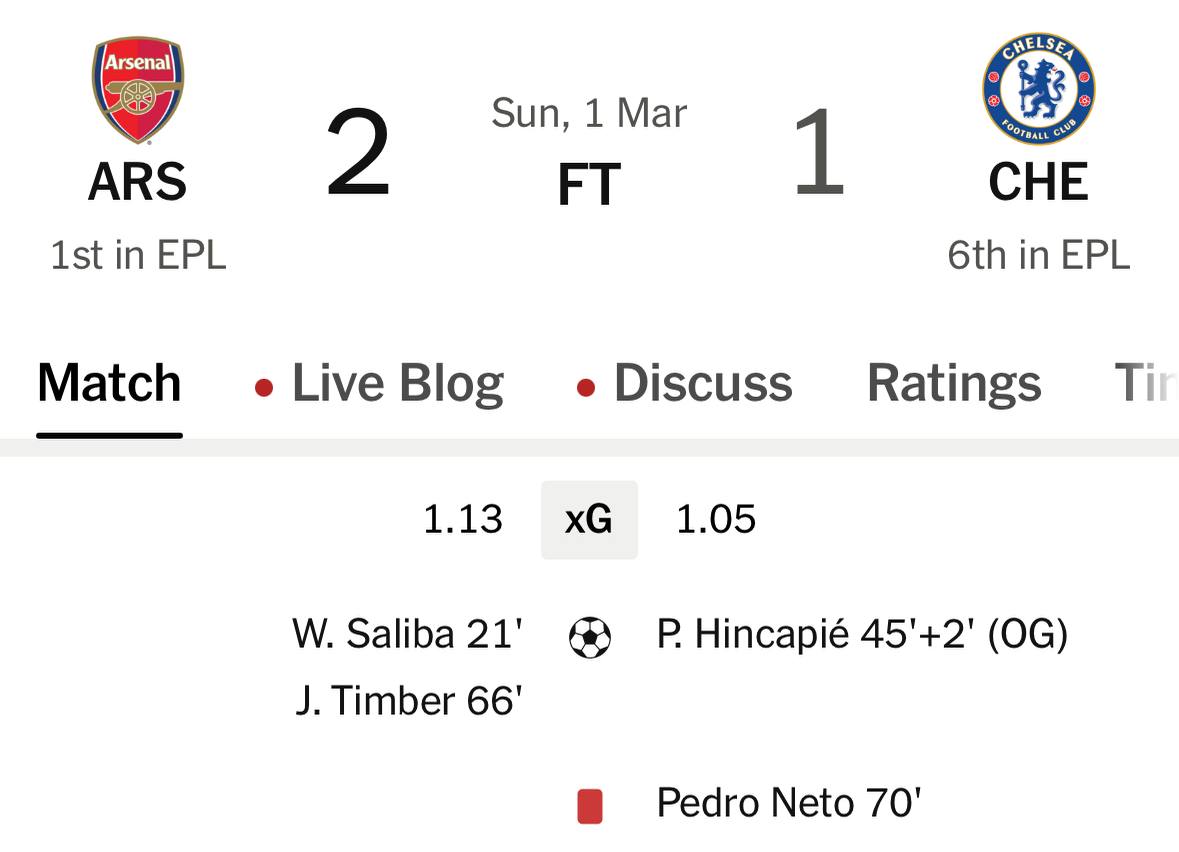Tap the xG stat label
Screen dimensions: 1179x852
pyautogui.click(x=589, y=519)
